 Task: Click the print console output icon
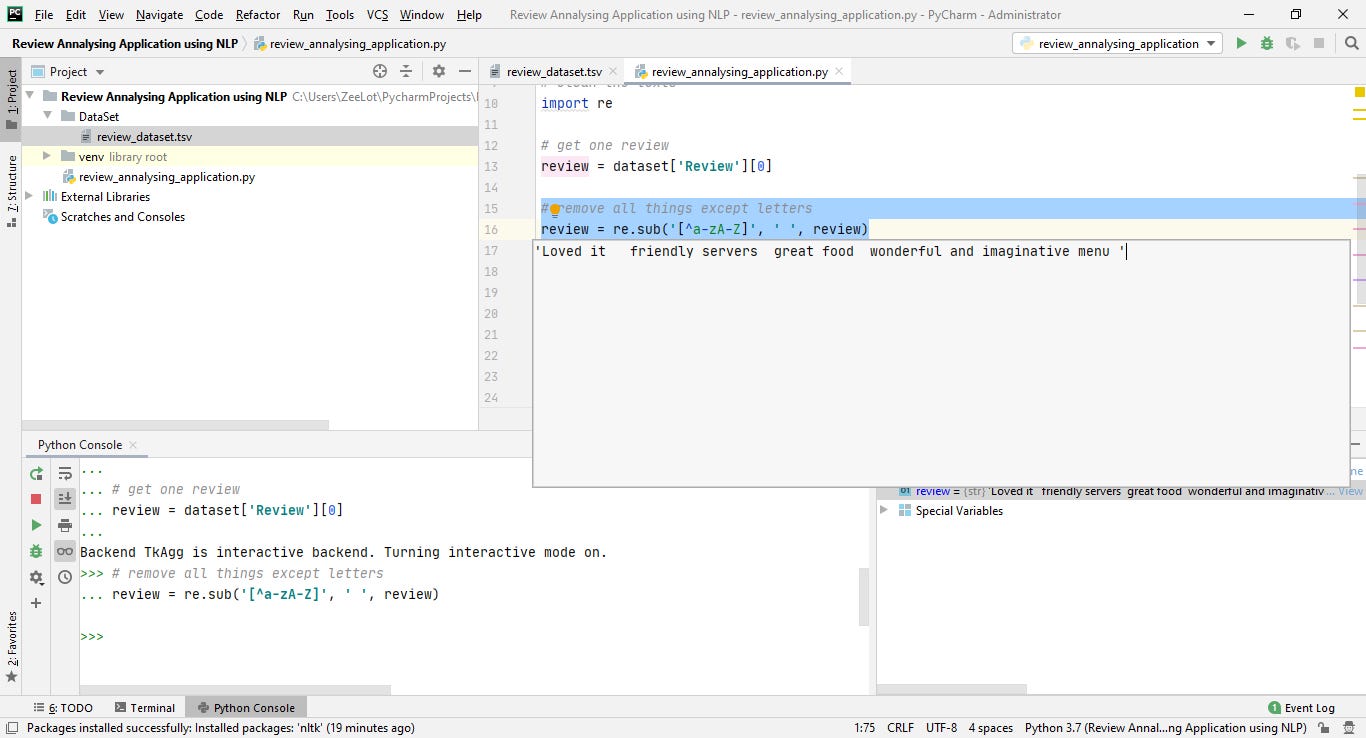[64, 524]
